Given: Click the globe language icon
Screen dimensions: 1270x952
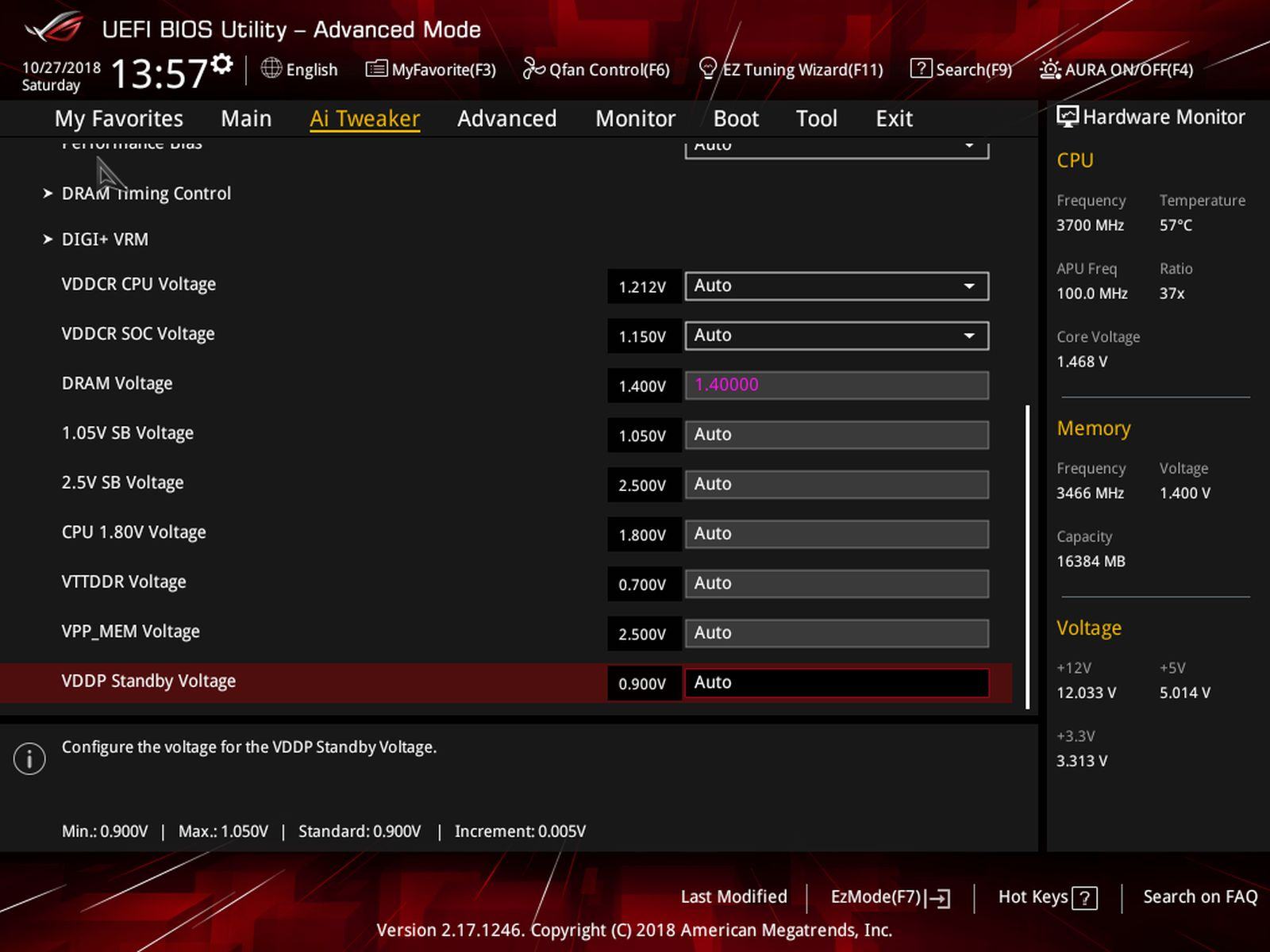Looking at the screenshot, I should [271, 69].
